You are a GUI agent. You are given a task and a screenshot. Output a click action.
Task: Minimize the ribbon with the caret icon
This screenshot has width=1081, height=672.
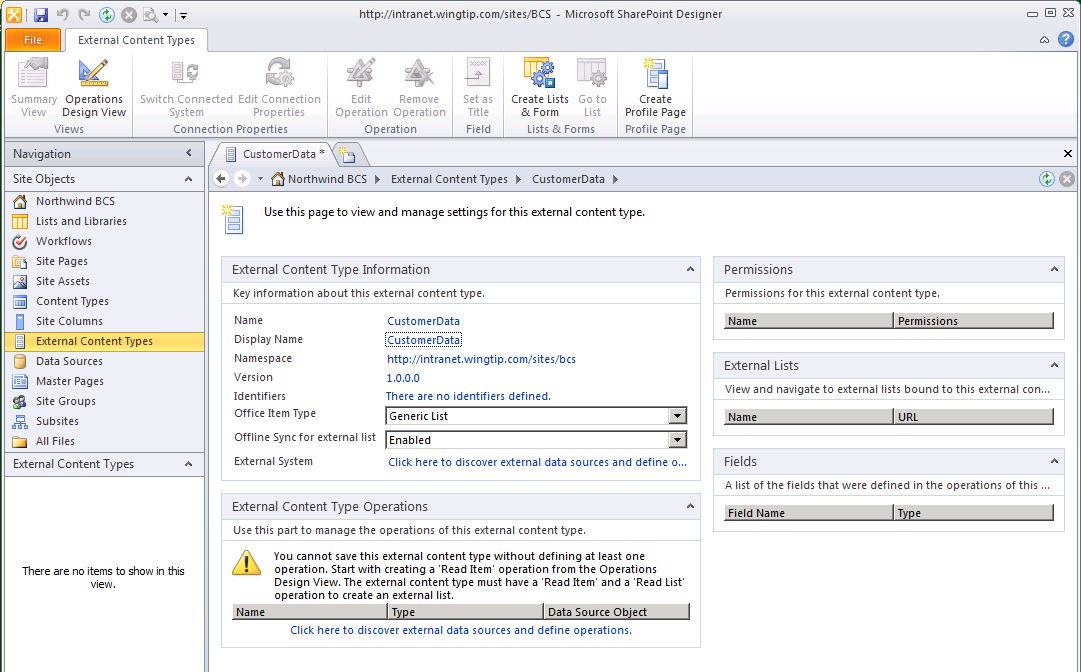pyautogui.click(x=1044, y=40)
